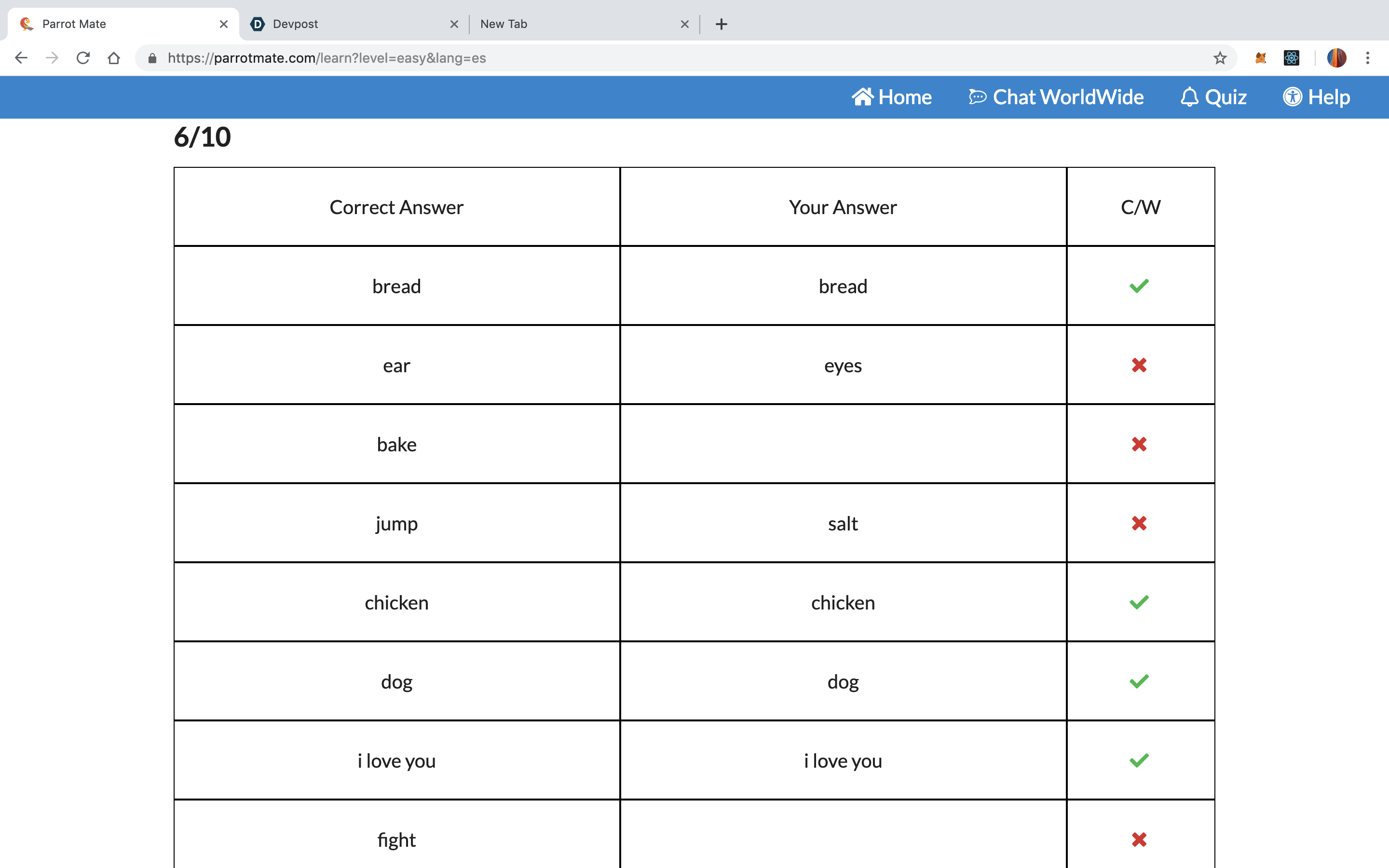Click the red cross for ear row
The height and width of the screenshot is (868, 1389).
(x=1139, y=365)
